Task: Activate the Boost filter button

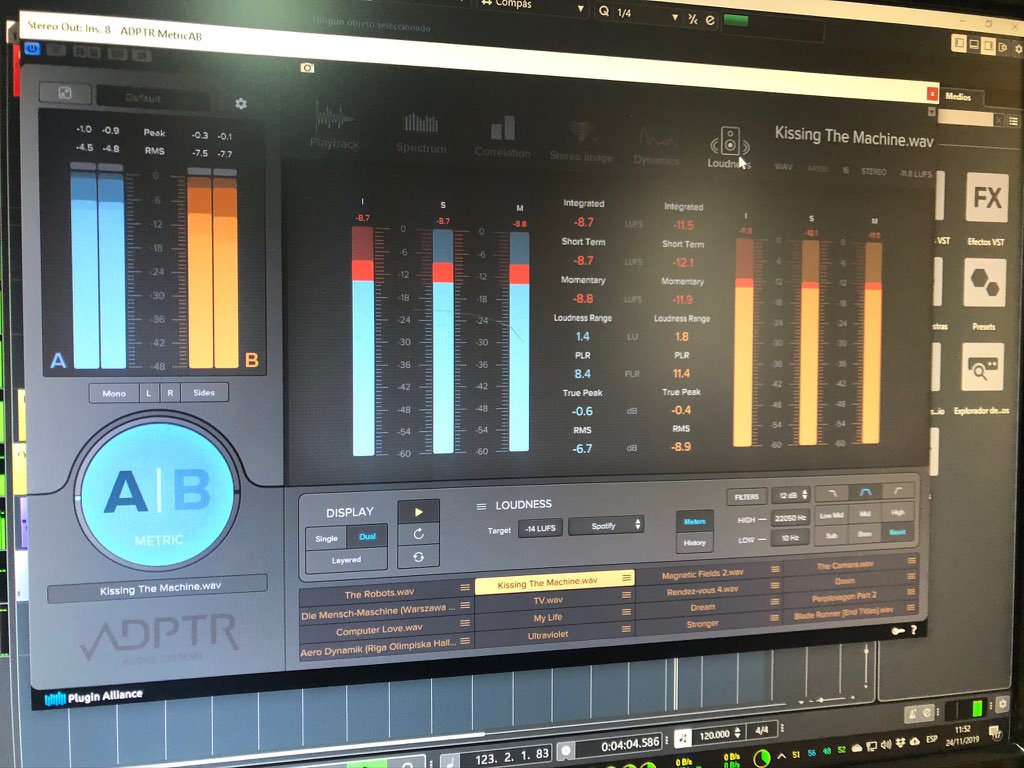Action: 897,534
